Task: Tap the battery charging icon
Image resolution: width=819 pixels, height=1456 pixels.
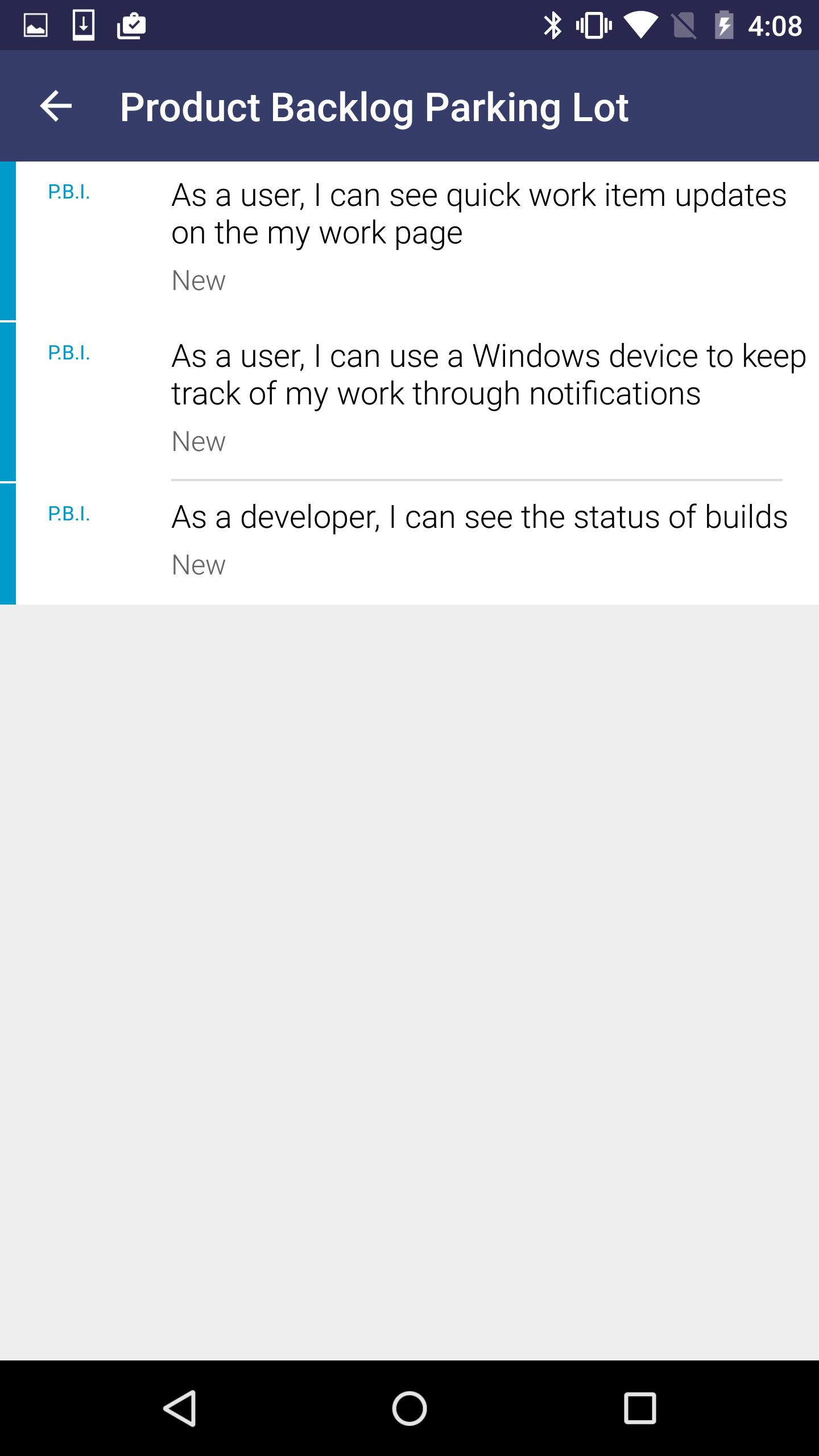Action: click(x=723, y=26)
